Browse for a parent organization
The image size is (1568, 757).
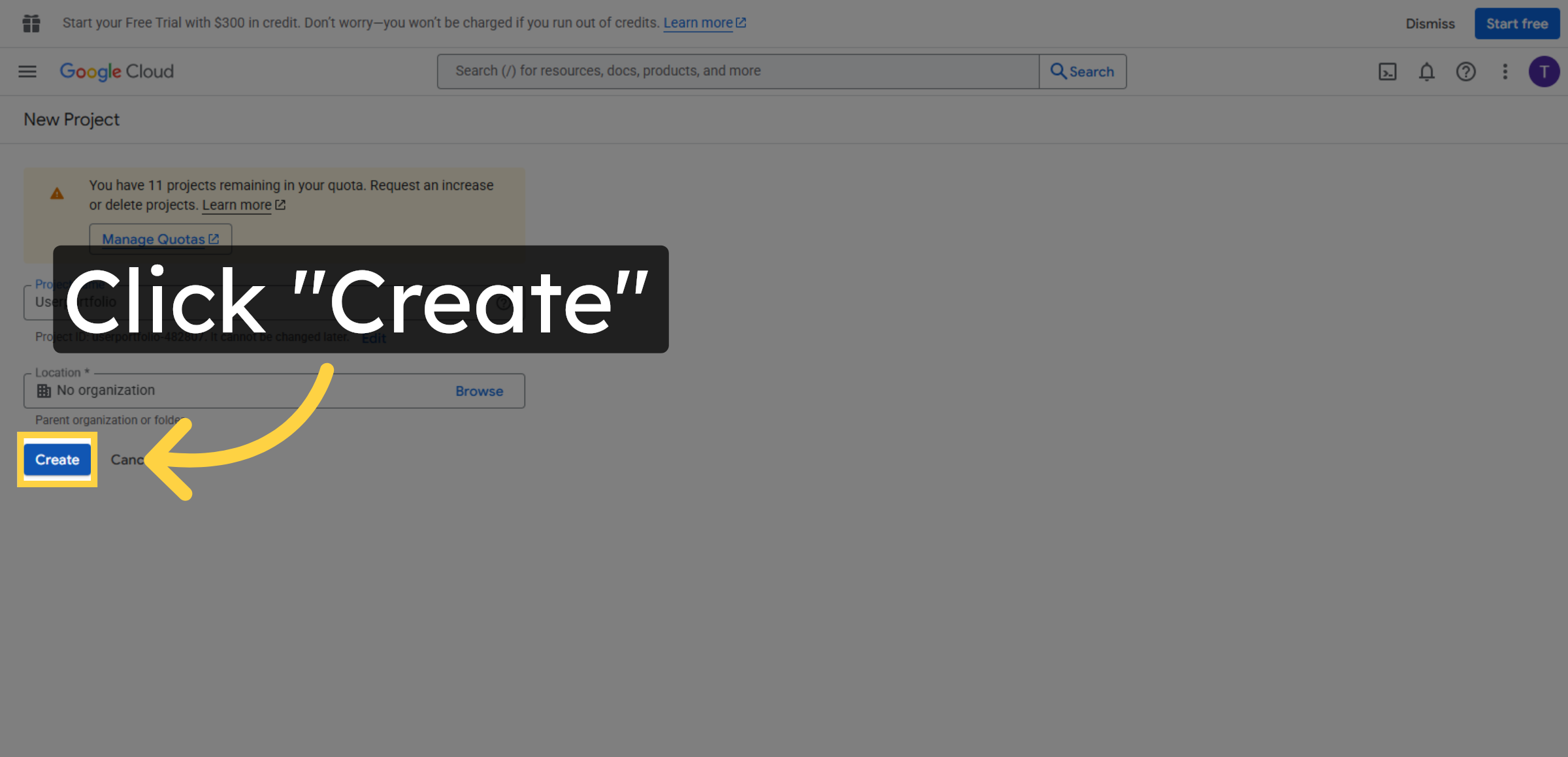click(x=478, y=391)
